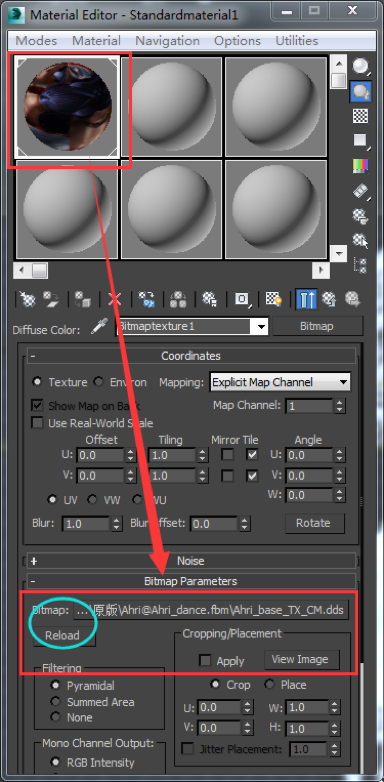
Task: Open the Sample UV Tiling flyout
Action: click(x=361, y=141)
